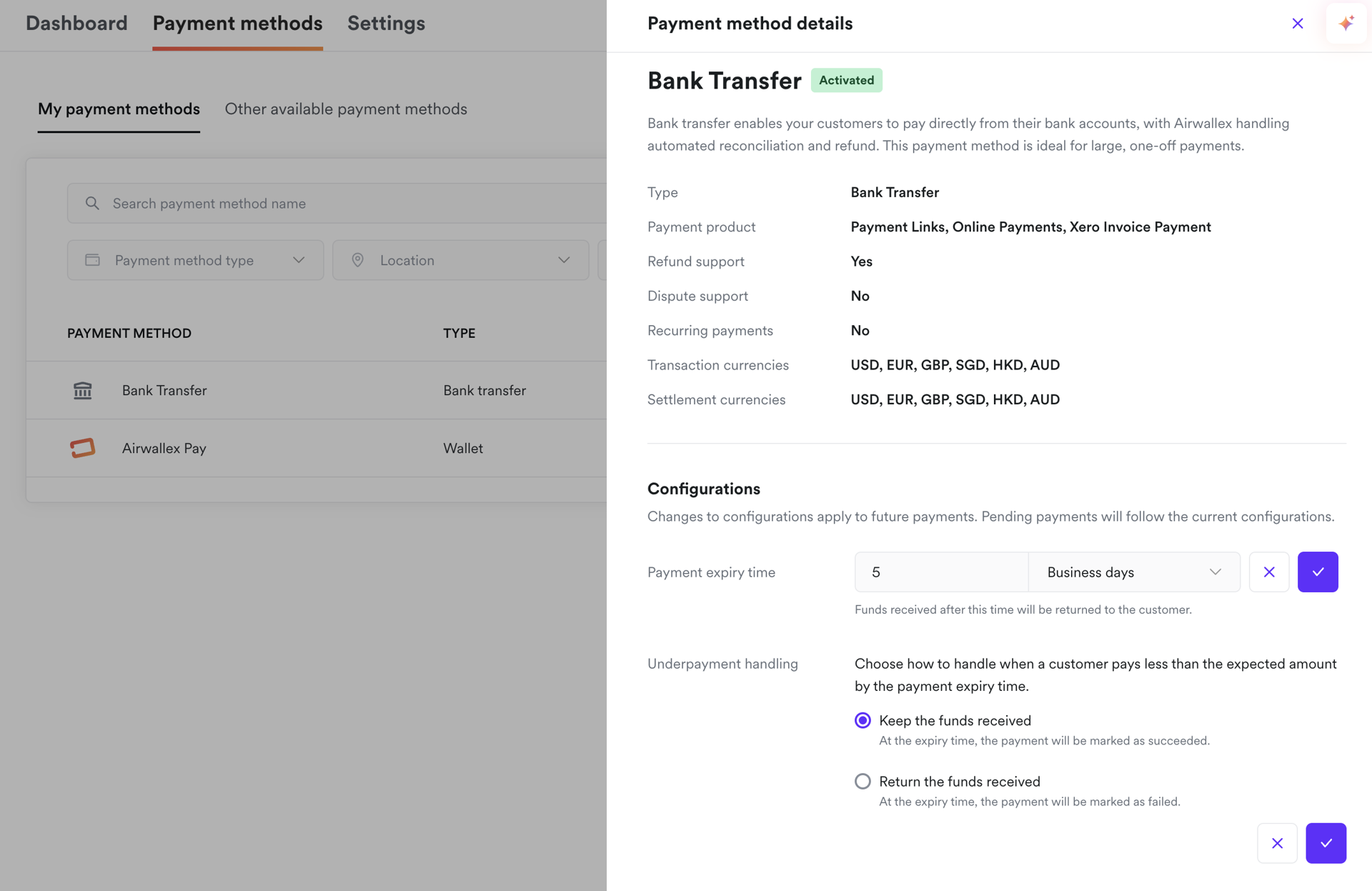
Task: Click the Activated status badge
Action: tap(846, 80)
